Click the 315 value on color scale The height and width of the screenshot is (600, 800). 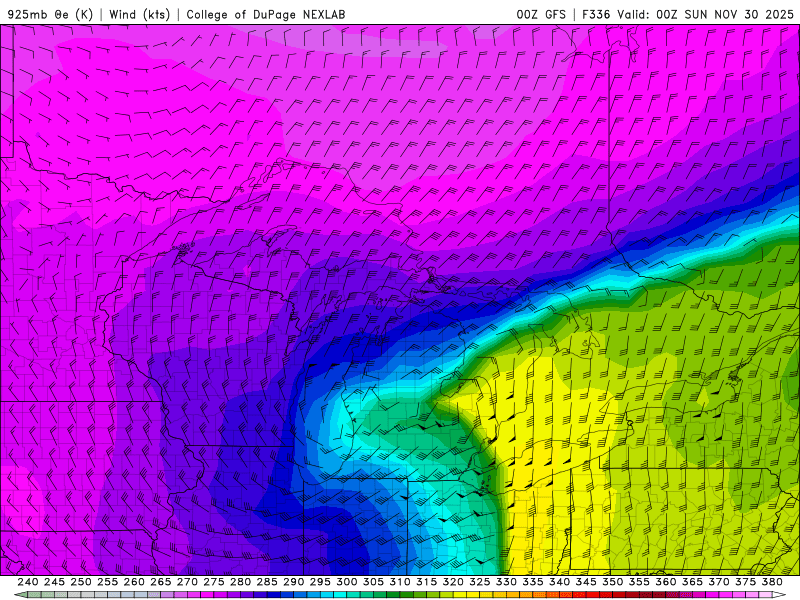coord(426,582)
